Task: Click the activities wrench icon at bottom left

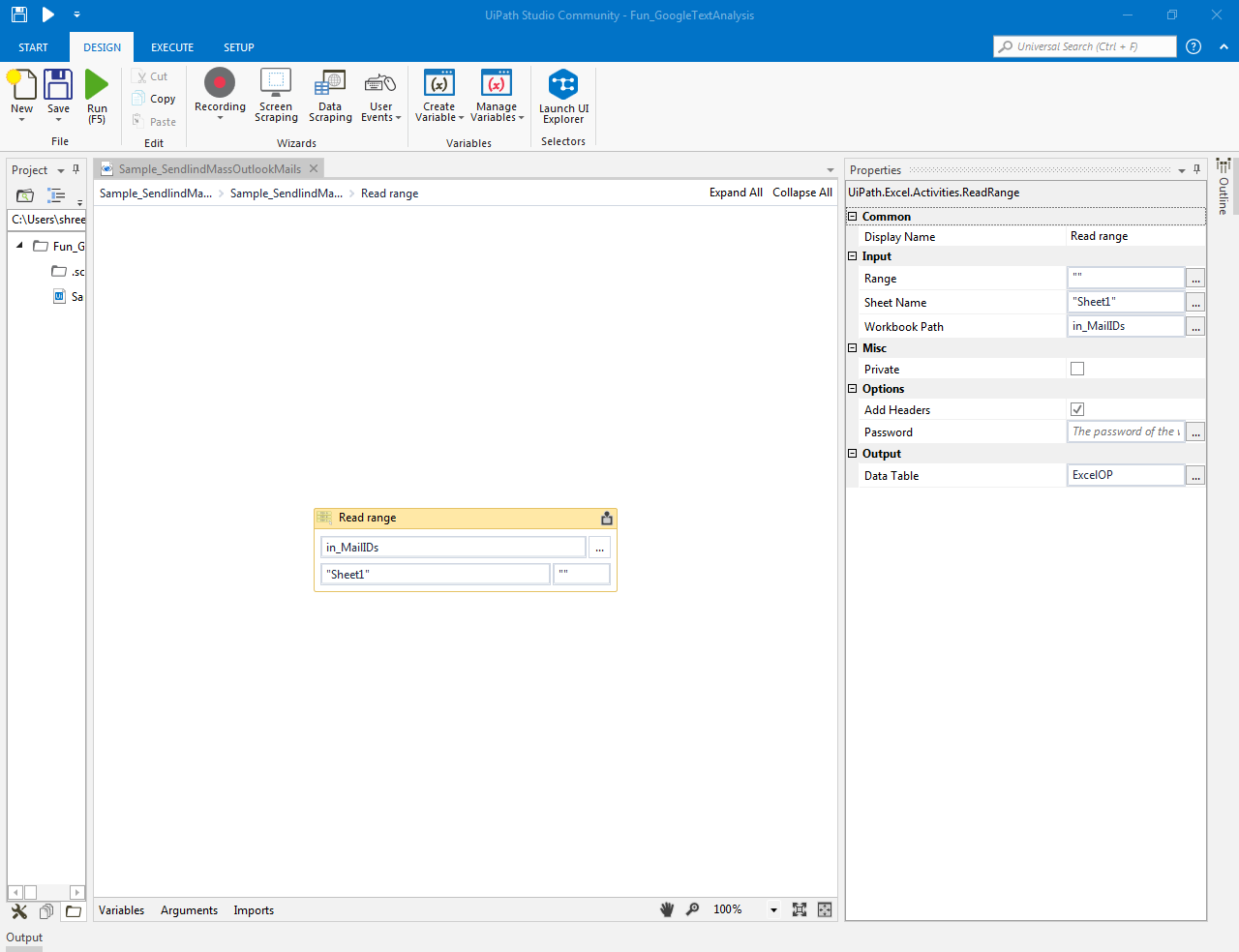Action: (19, 911)
